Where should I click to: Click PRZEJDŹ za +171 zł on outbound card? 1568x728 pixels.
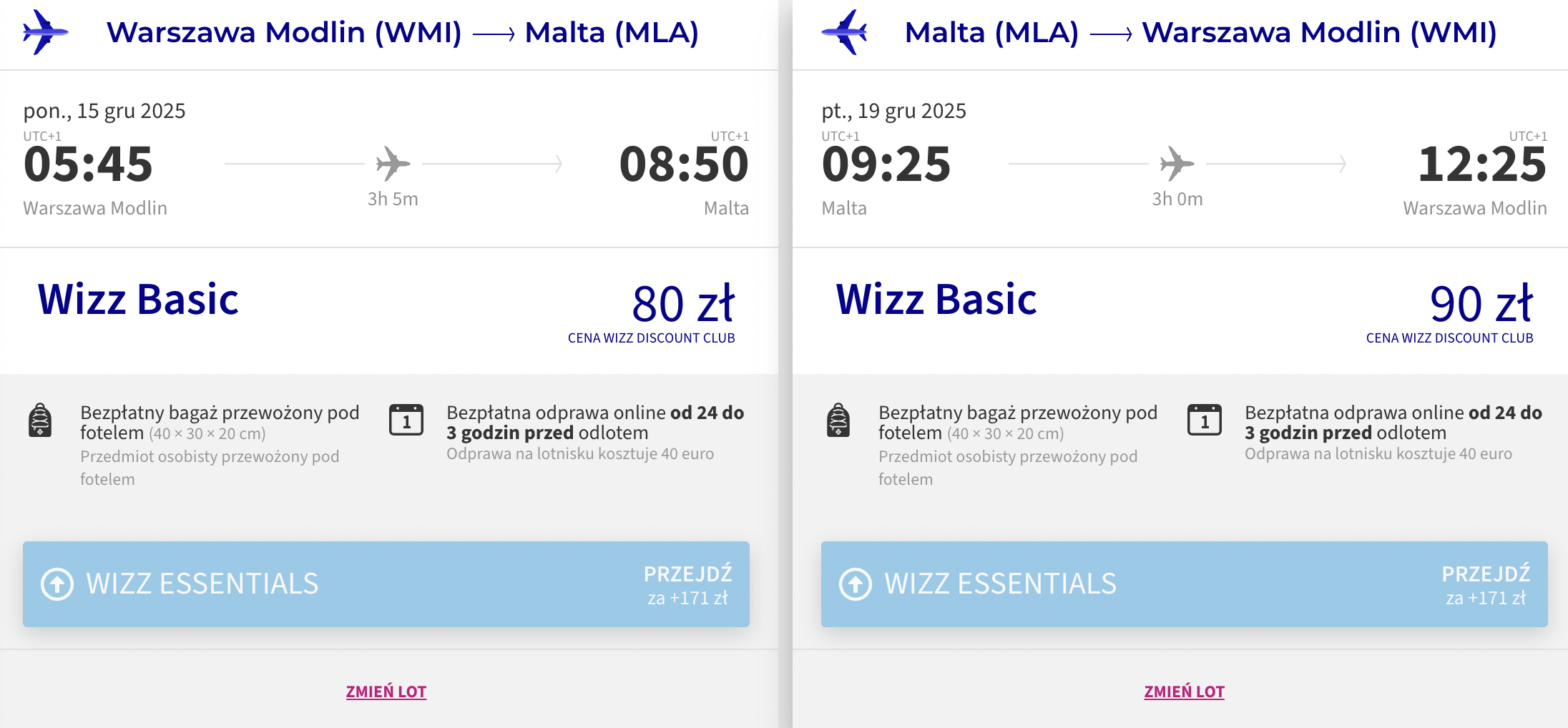click(x=687, y=585)
